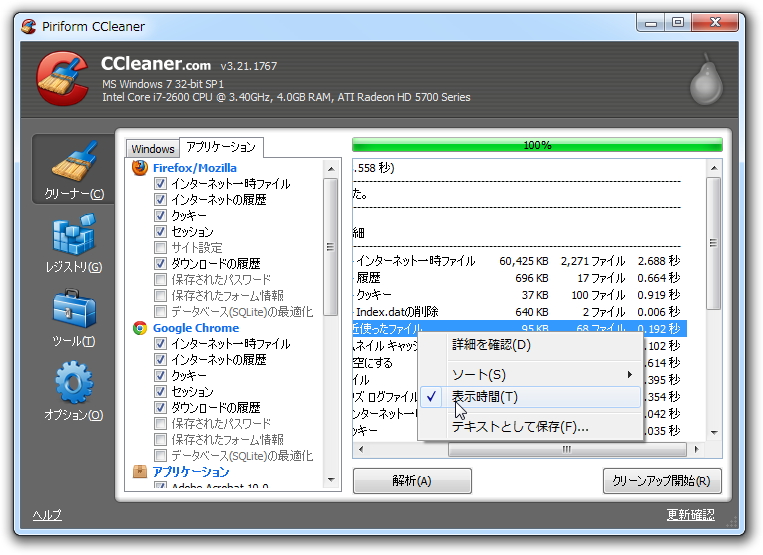
Task: Click the 解析(A) analyze button
Action: click(412, 481)
